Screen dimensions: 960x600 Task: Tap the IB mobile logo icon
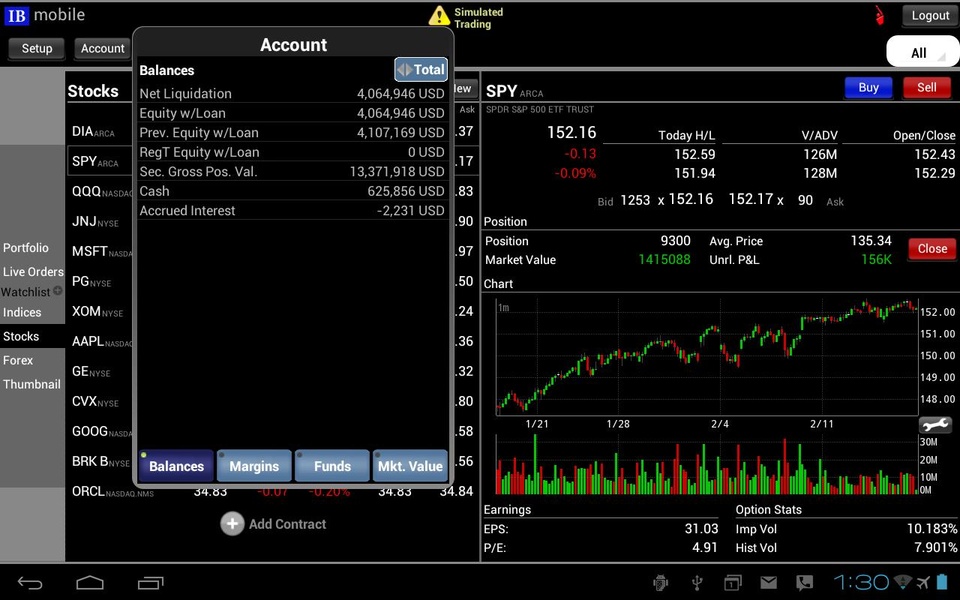click(x=17, y=15)
